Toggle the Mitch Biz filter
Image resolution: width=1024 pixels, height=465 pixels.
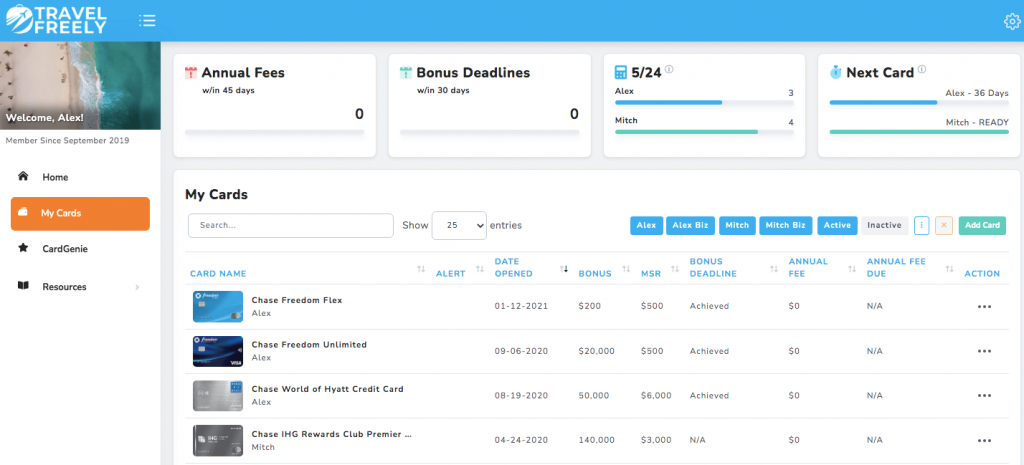(785, 226)
